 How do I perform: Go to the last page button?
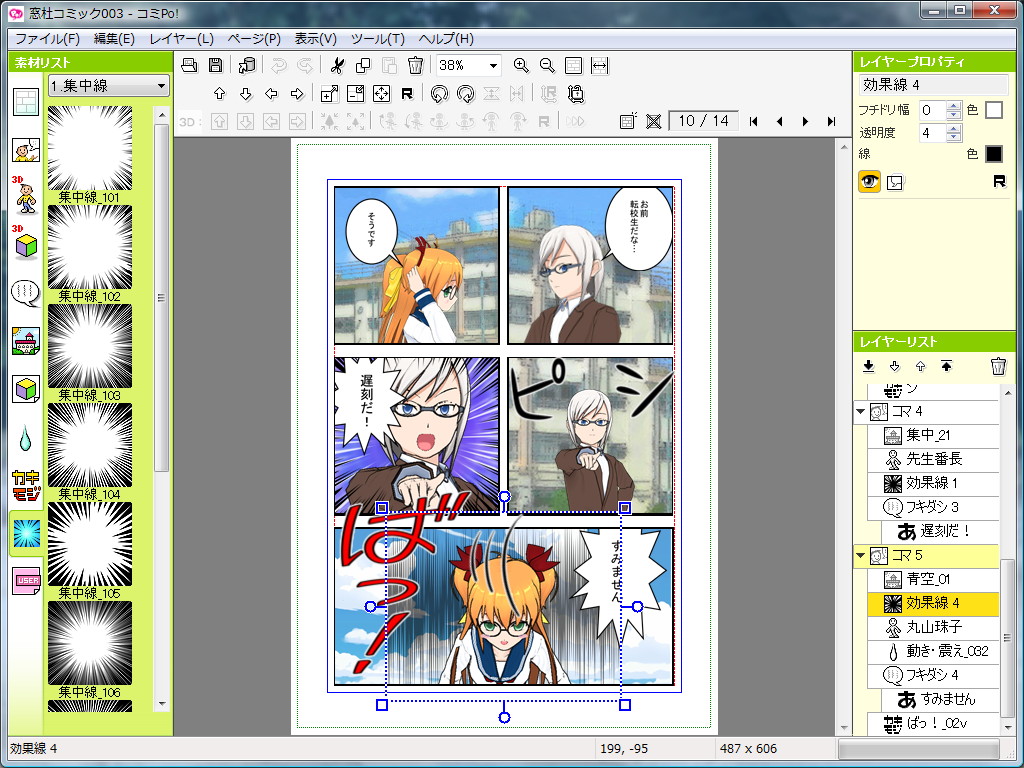(831, 121)
